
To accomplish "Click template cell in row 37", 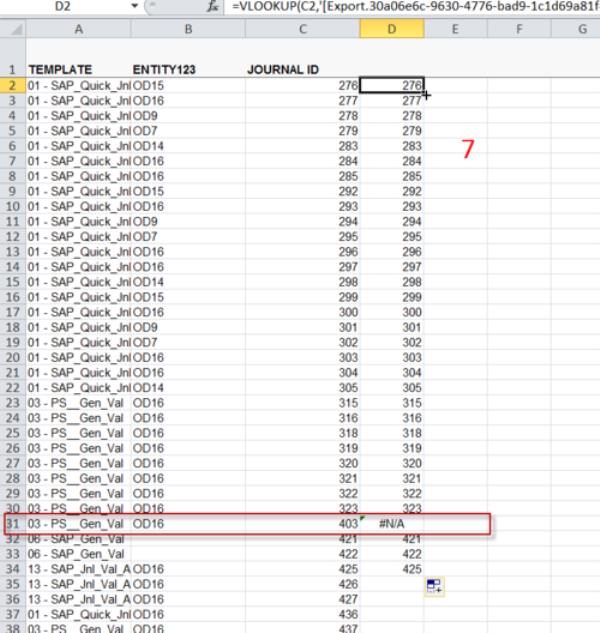I will 78,614.
